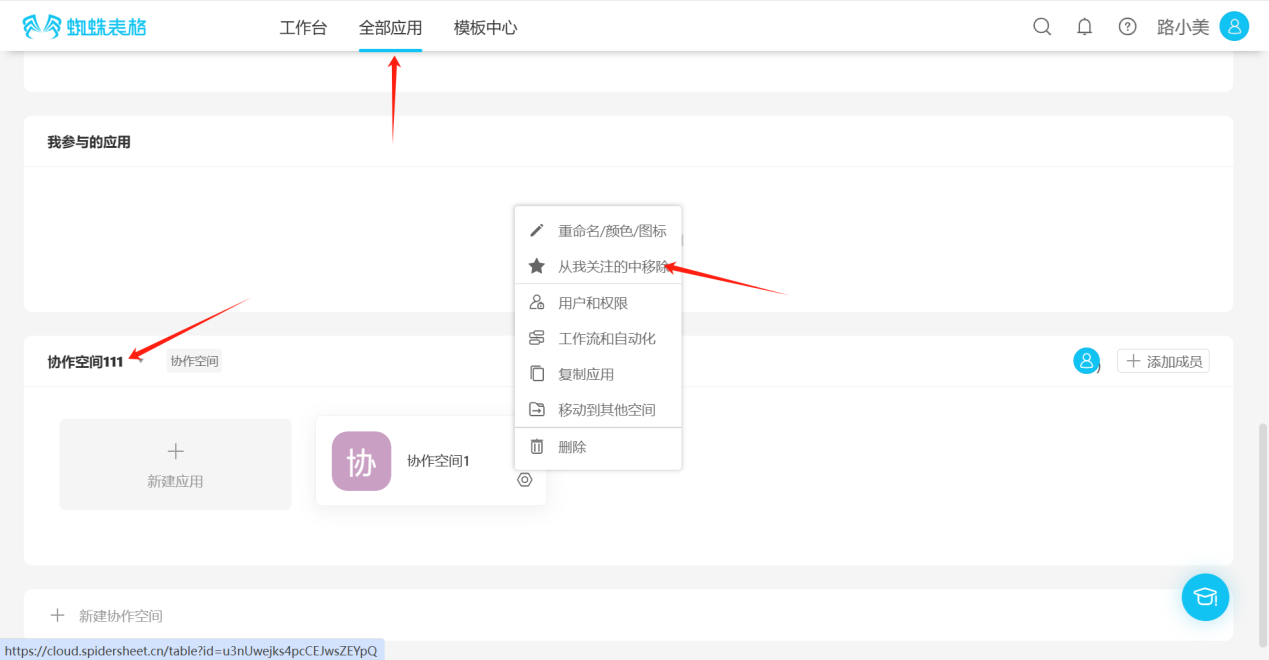Image resolution: width=1269 pixels, height=660 pixels.
Task: Click the 新建应用 tile
Action: pos(175,465)
